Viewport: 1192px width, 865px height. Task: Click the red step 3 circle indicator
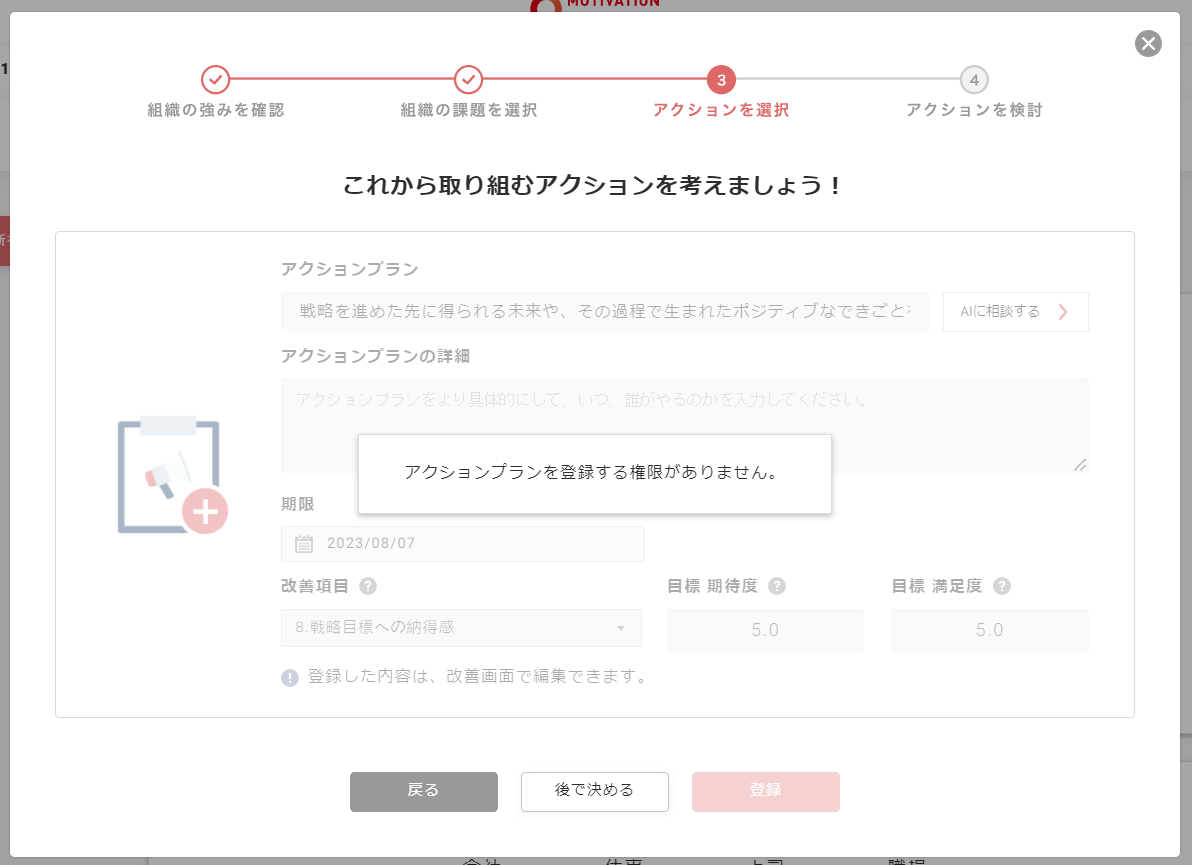722,78
